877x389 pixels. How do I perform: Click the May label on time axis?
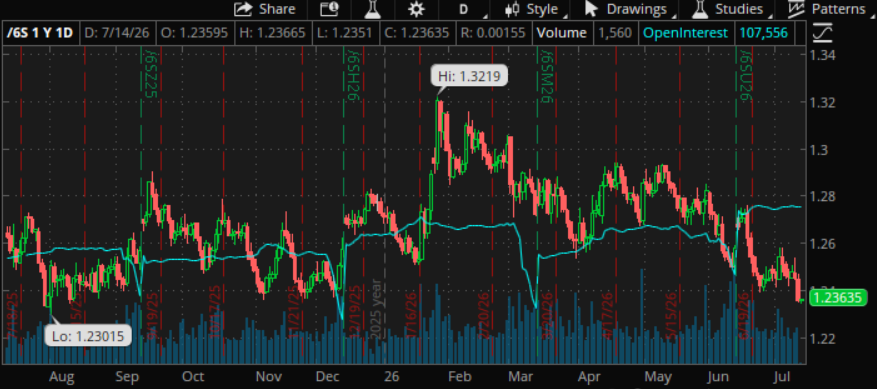(x=657, y=376)
